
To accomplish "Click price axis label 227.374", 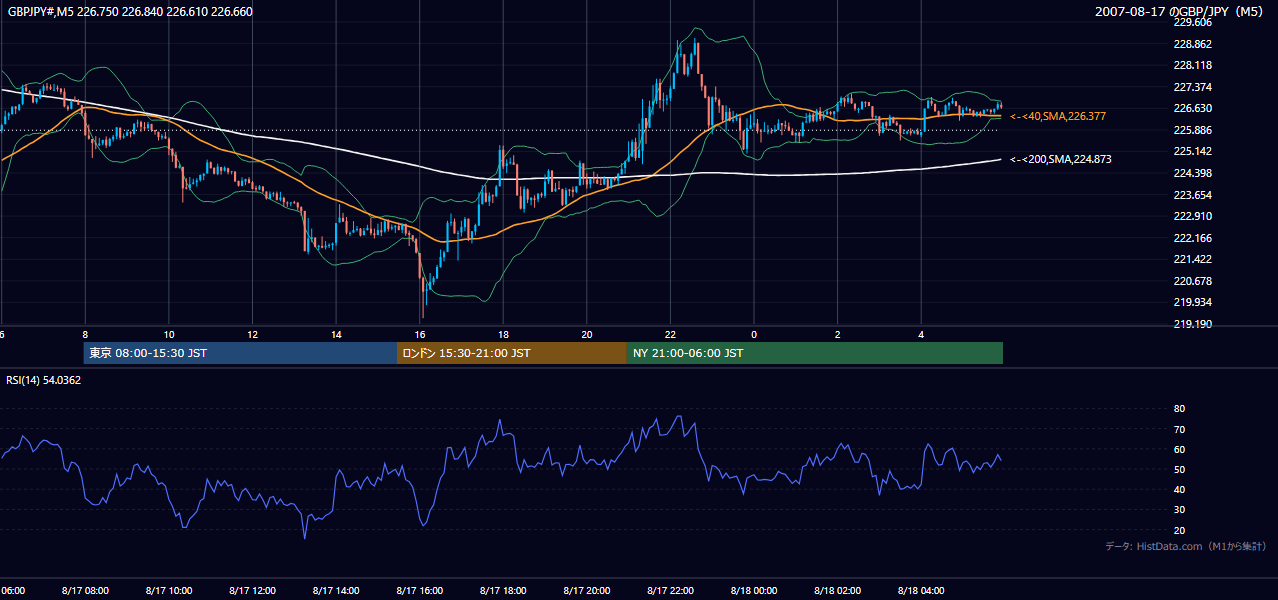I will click(x=1192, y=87).
